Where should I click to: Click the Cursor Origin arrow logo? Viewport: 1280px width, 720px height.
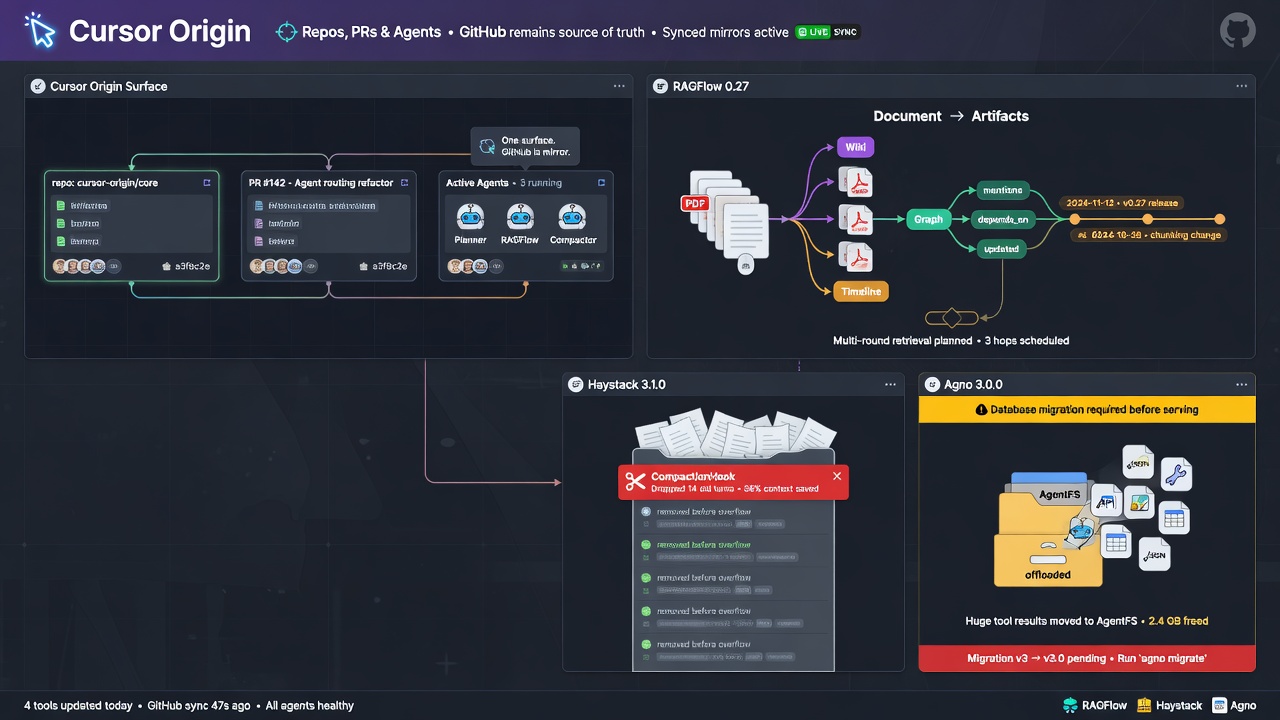pos(40,30)
